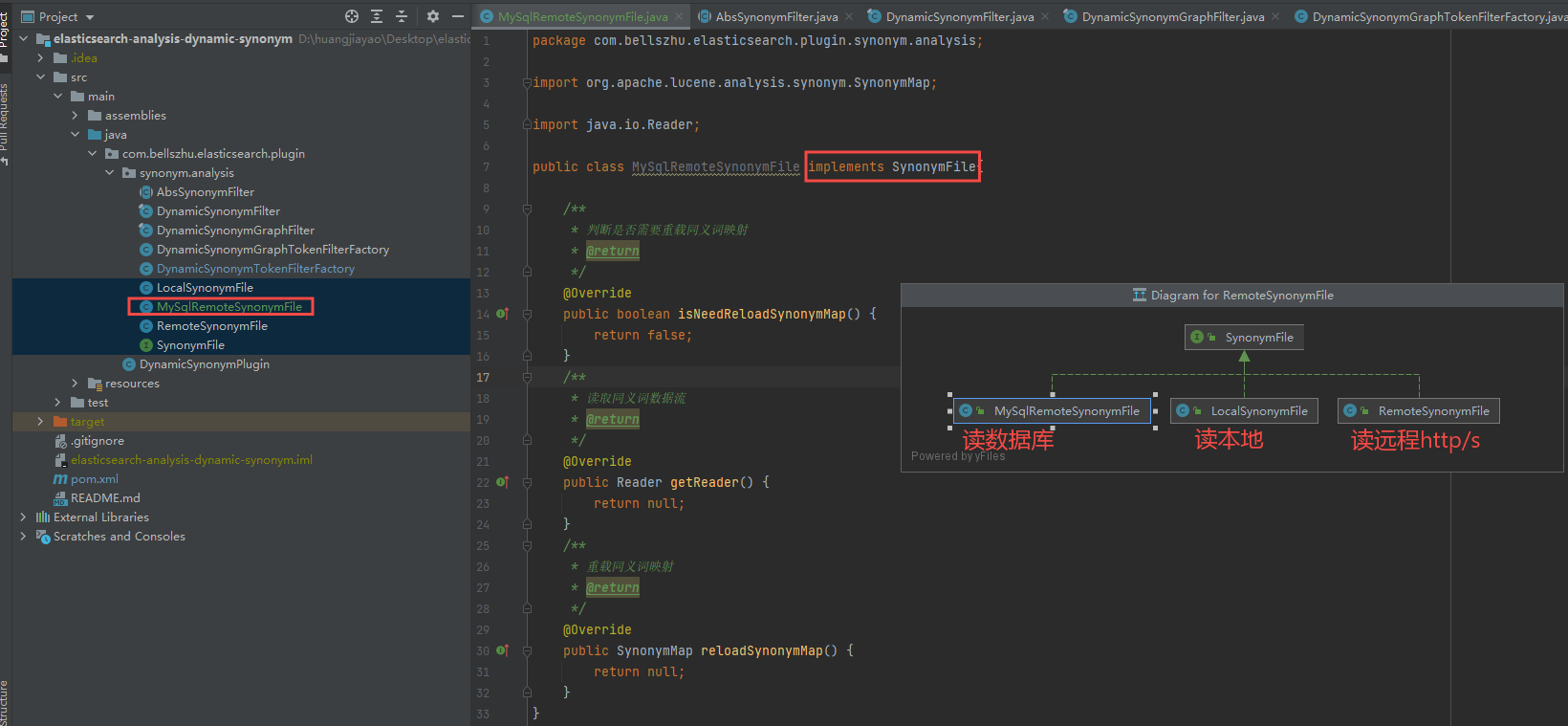This screenshot has width=1568, height=726.
Task: Select DynamicSynonymTokenFilterFactory in tree
Action: (255, 268)
